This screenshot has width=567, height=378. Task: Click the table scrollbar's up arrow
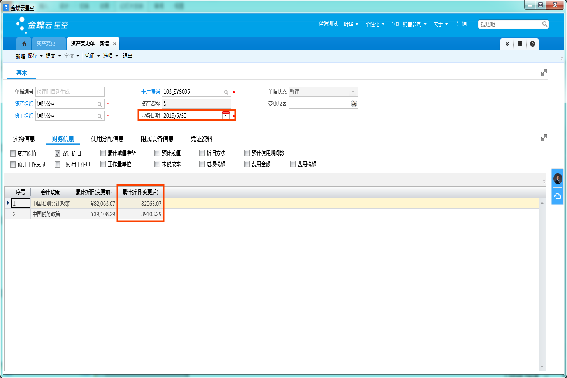(x=542, y=203)
